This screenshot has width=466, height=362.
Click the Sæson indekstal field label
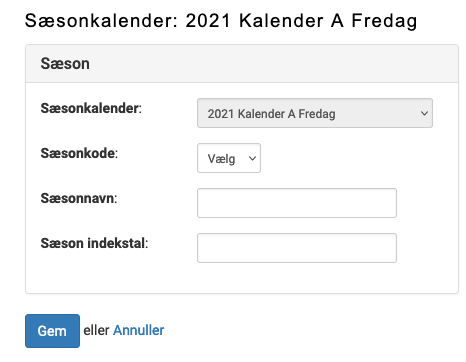(x=94, y=243)
